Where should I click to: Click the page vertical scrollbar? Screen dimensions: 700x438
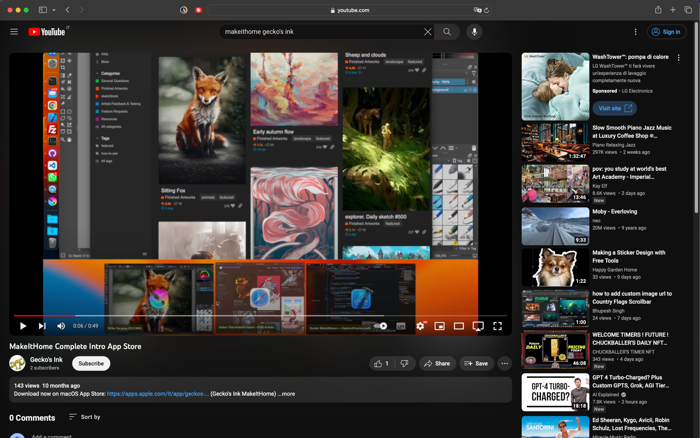pos(696,116)
